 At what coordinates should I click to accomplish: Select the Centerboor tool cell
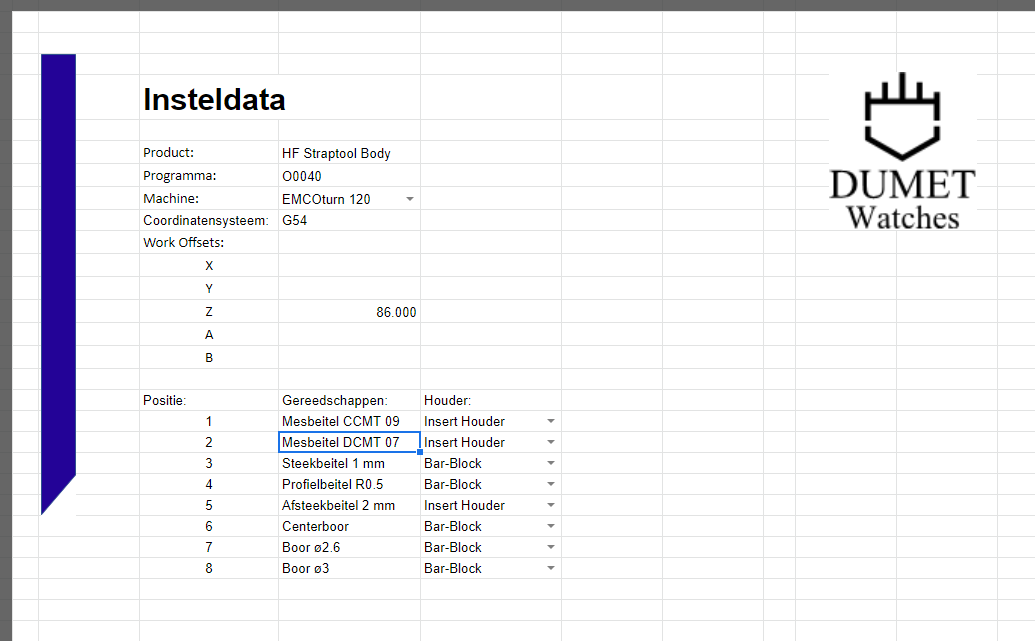pos(349,526)
